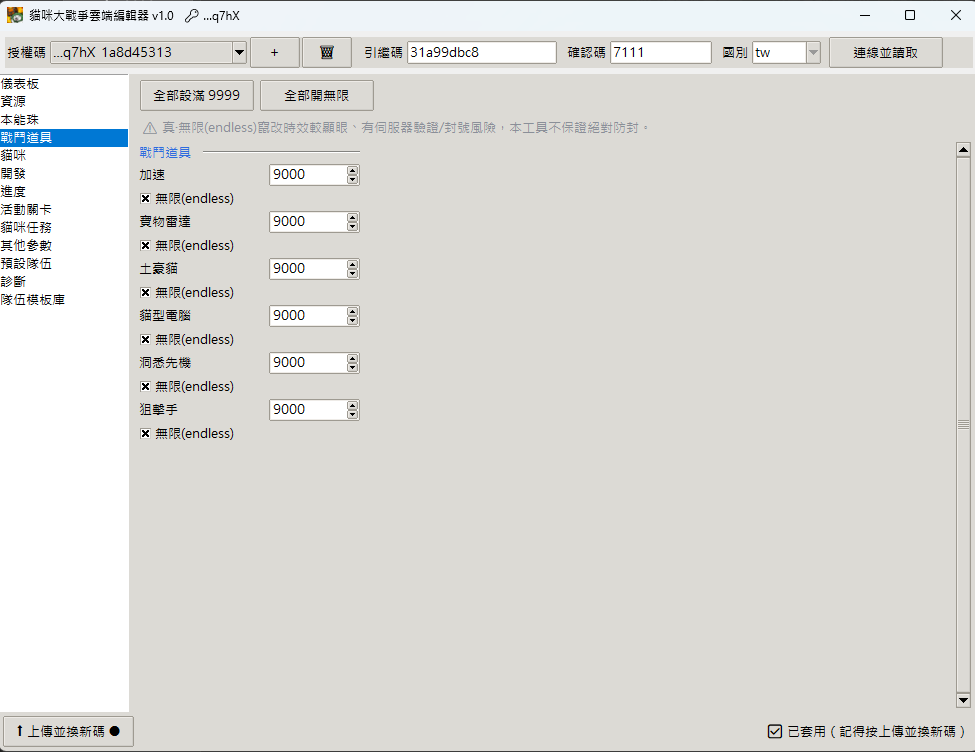
Task: Click the 土豪貓 value field
Action: 308,269
